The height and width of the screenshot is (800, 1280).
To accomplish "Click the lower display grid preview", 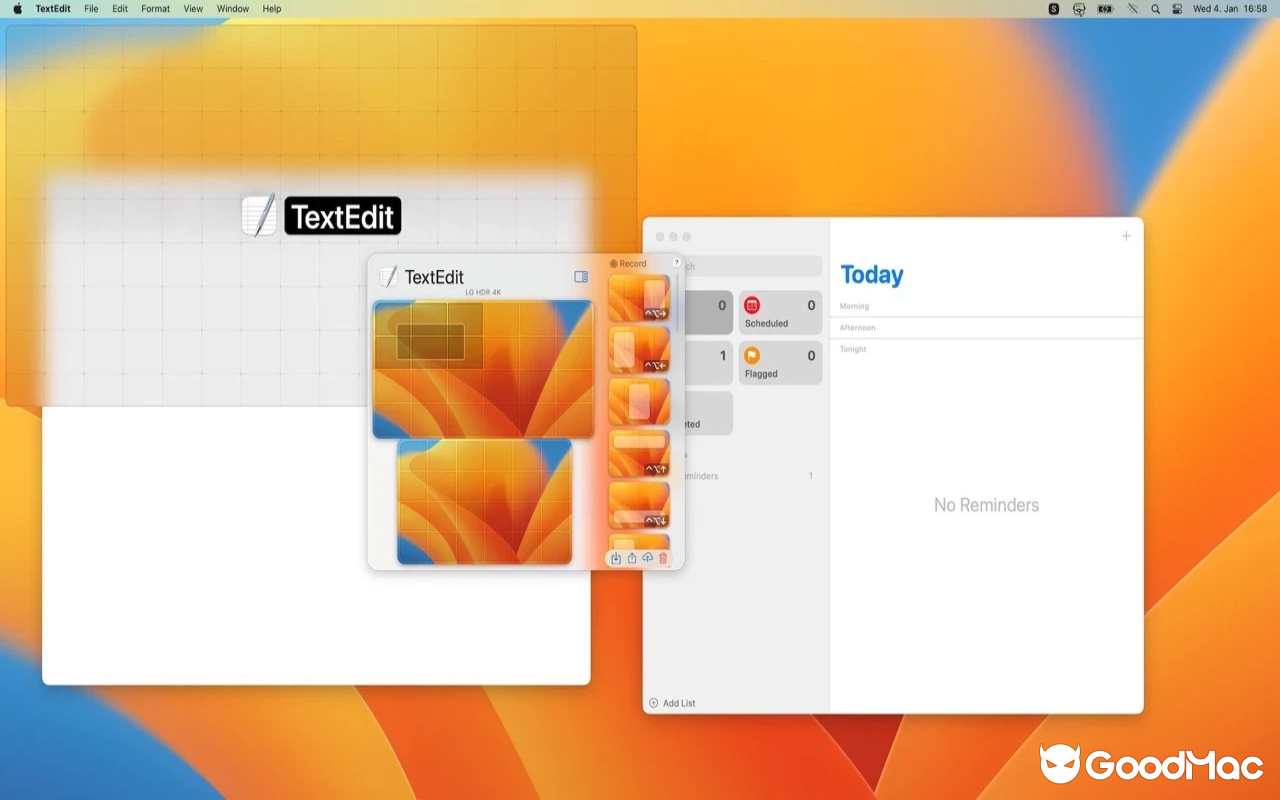I will (485, 501).
